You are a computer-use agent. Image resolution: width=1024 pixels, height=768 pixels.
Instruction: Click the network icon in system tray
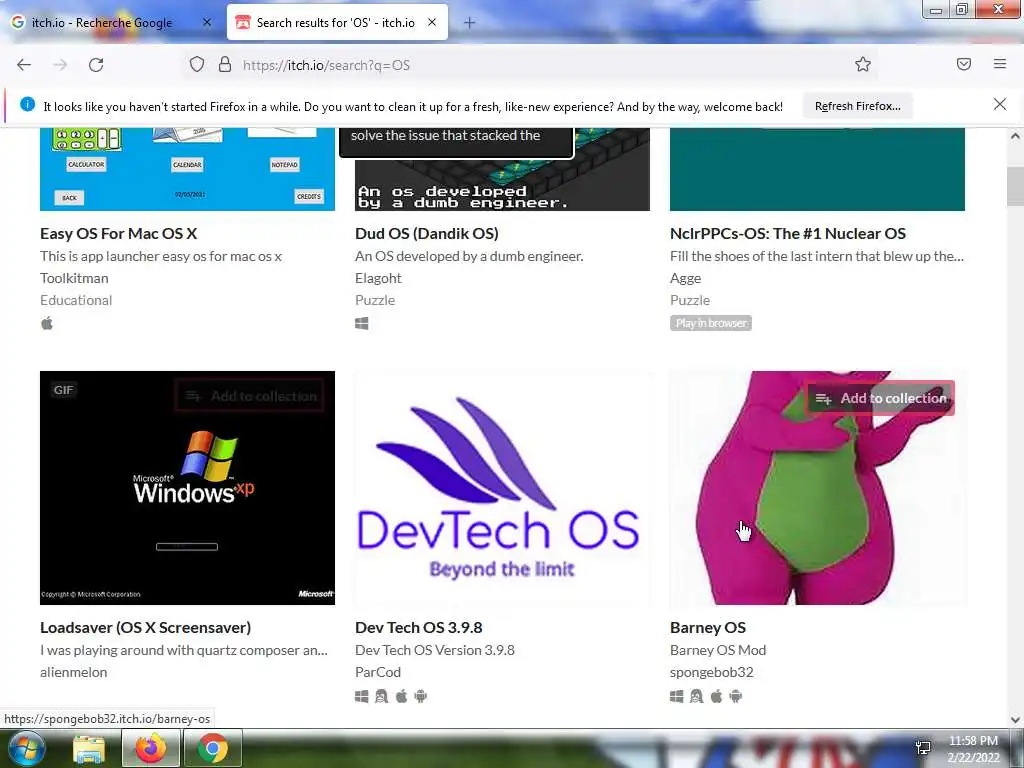coord(923,748)
